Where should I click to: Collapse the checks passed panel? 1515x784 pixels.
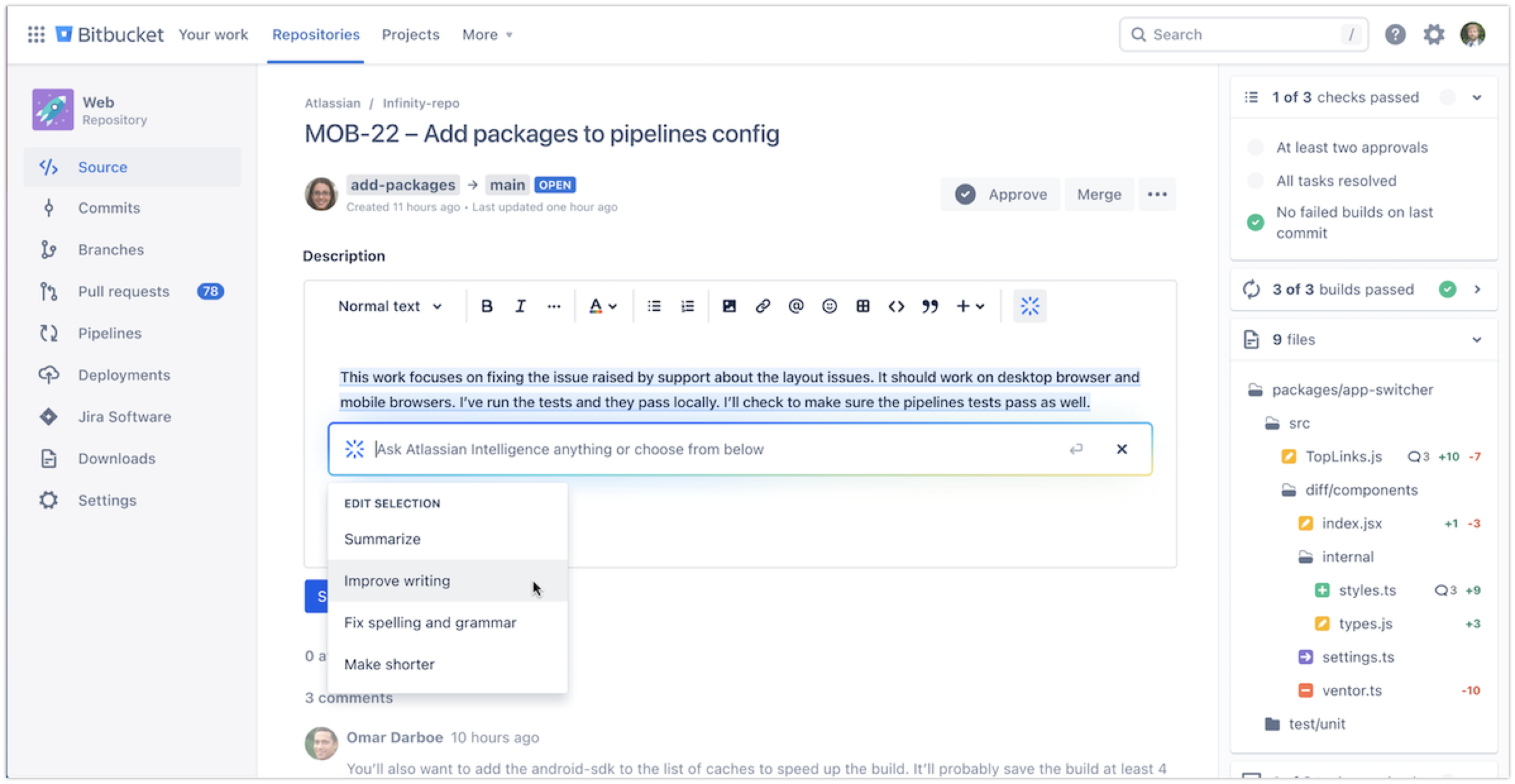click(x=1476, y=97)
